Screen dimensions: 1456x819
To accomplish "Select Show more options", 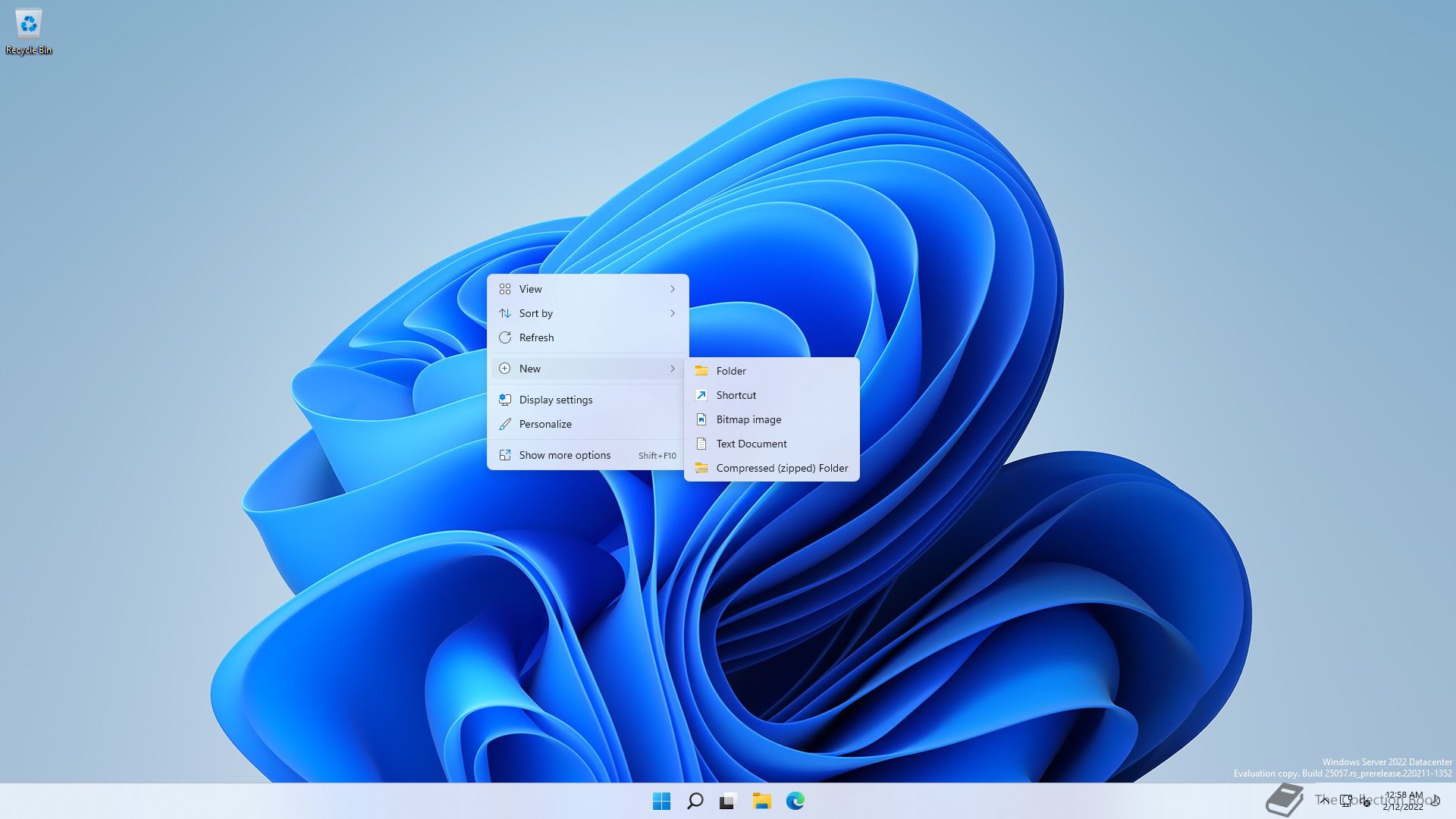I will pyautogui.click(x=588, y=455).
